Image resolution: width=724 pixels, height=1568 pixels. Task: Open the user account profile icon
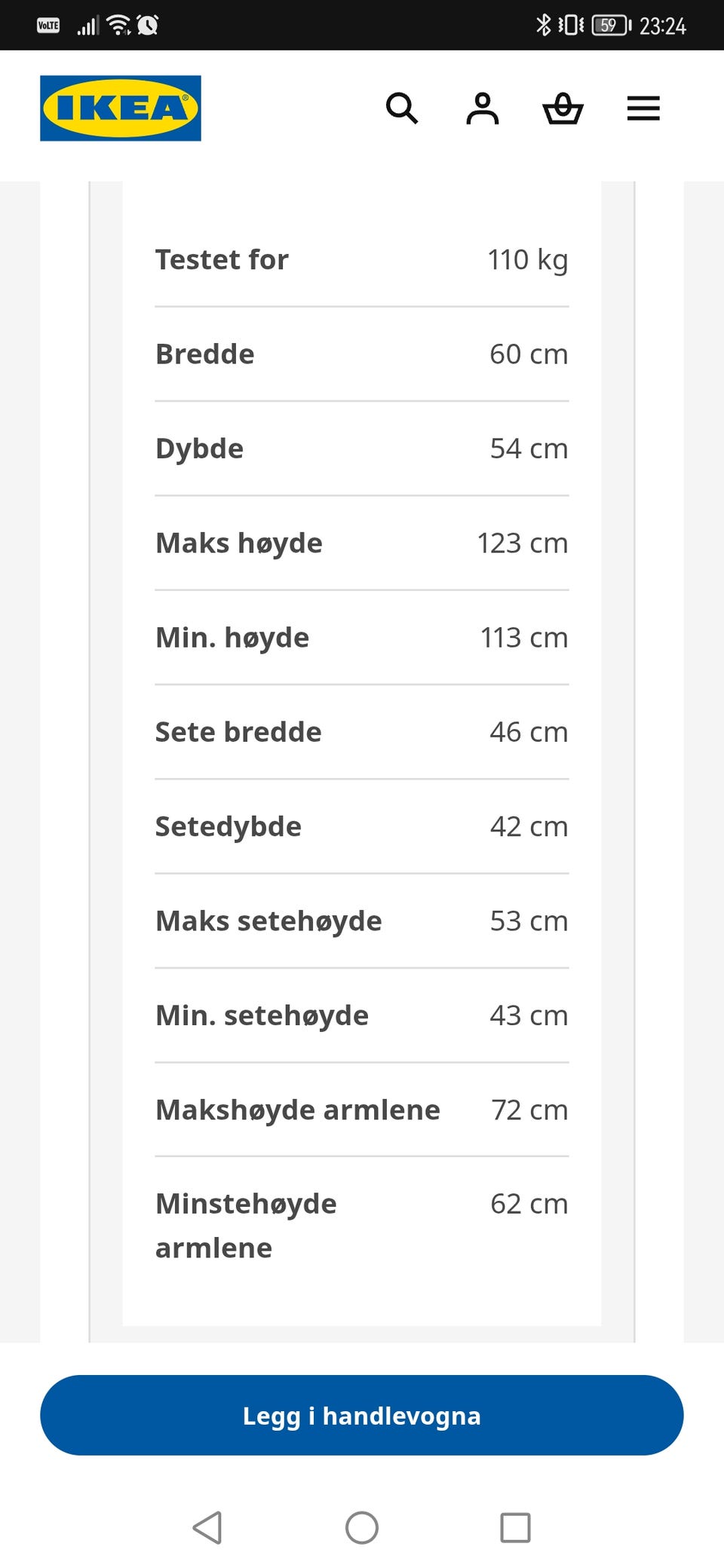[x=483, y=109]
